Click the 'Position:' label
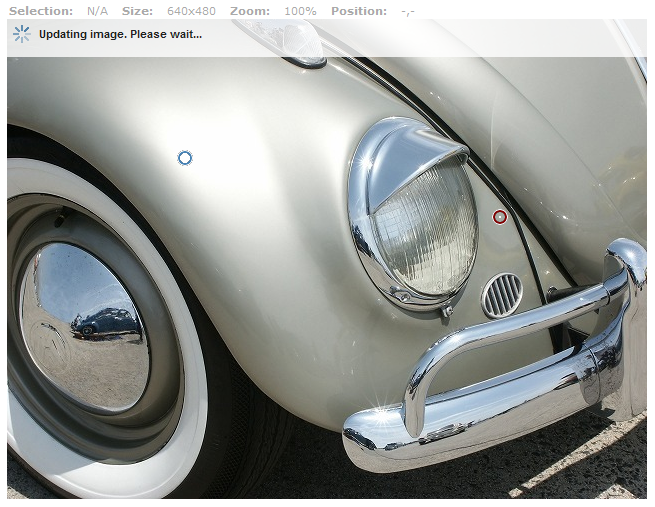The width and height of the screenshot is (655, 507). [359, 11]
